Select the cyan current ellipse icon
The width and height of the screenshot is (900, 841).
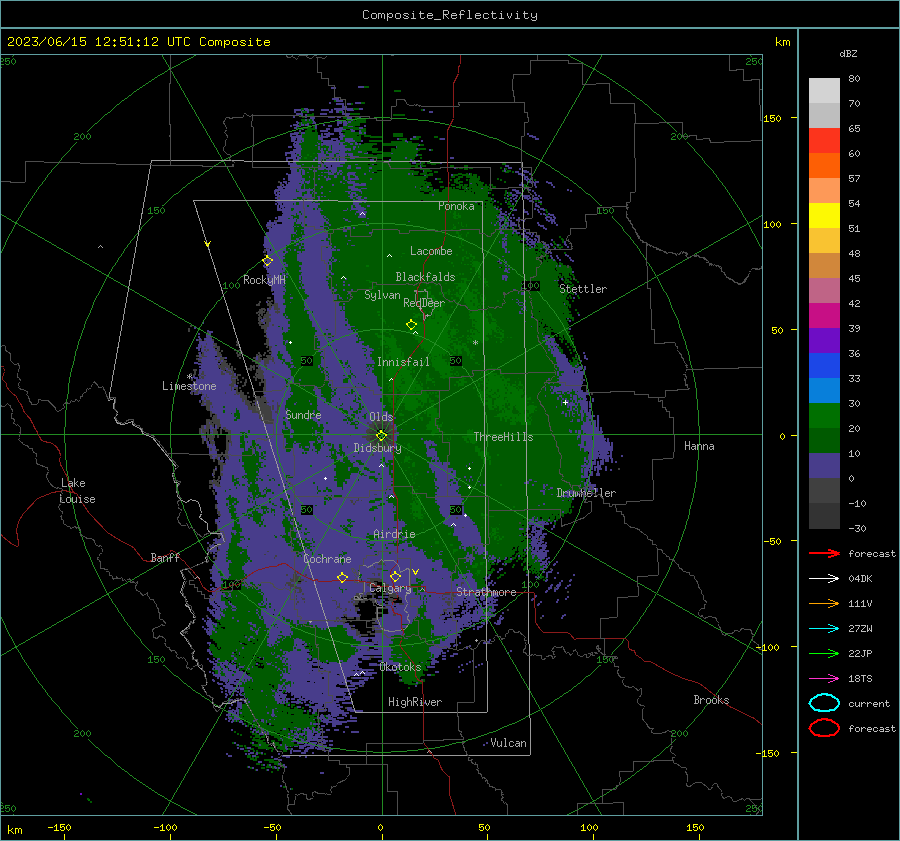824,703
